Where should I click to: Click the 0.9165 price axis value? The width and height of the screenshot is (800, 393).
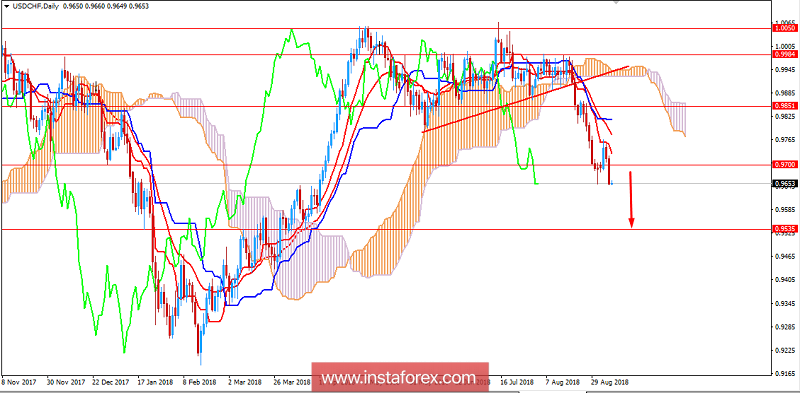tap(785, 374)
